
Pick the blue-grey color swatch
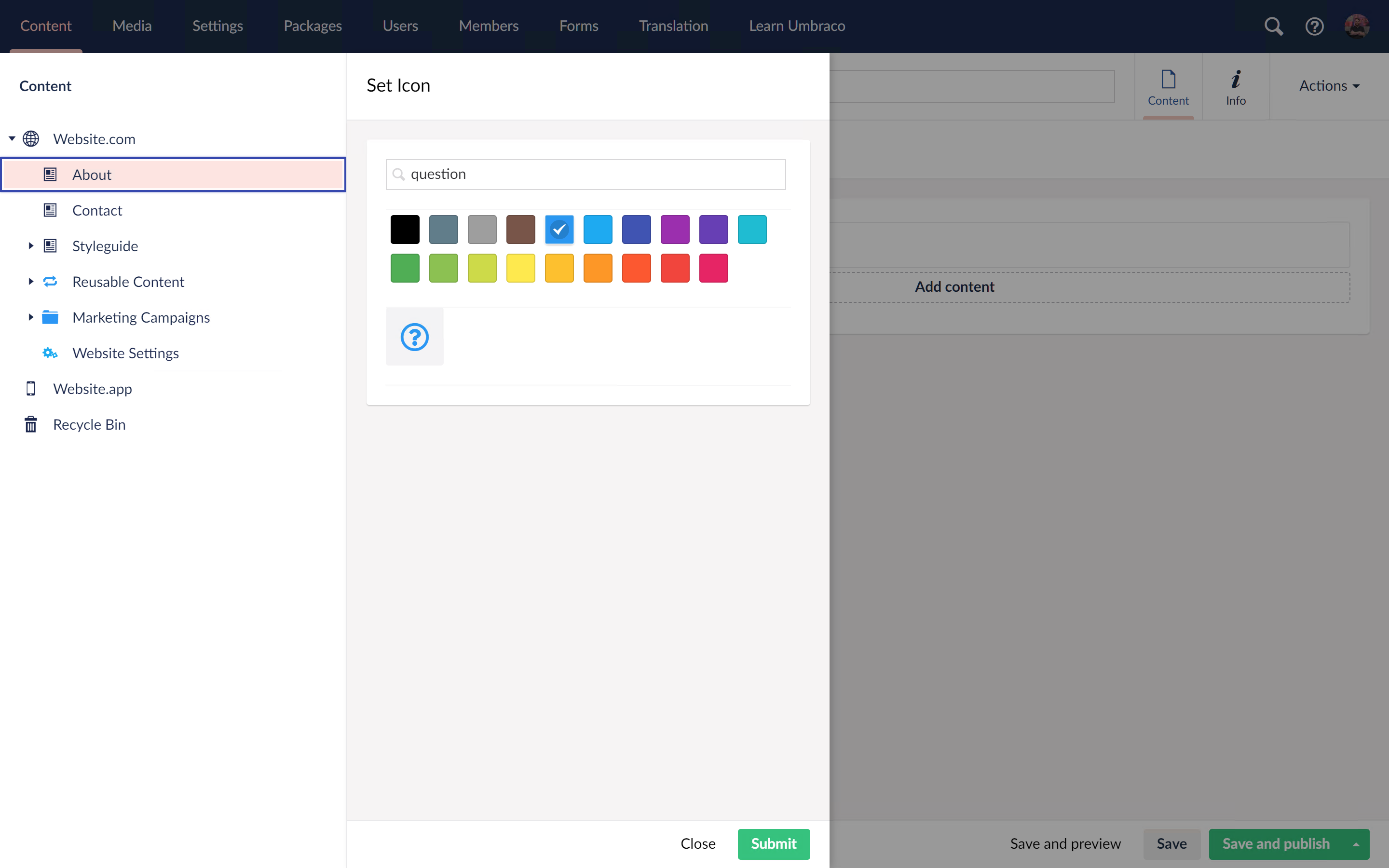click(444, 230)
